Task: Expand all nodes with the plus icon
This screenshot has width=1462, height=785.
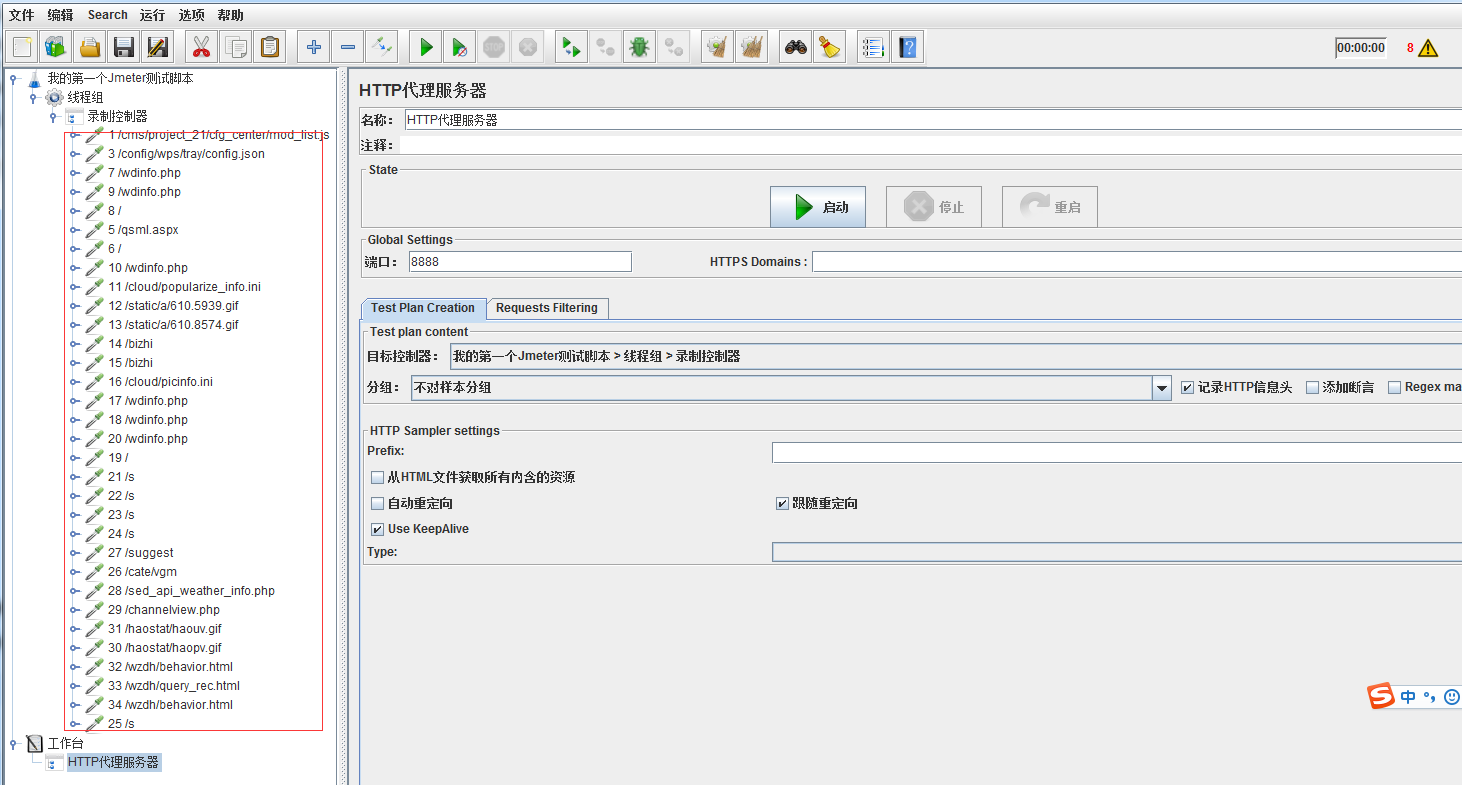Action: [x=314, y=46]
